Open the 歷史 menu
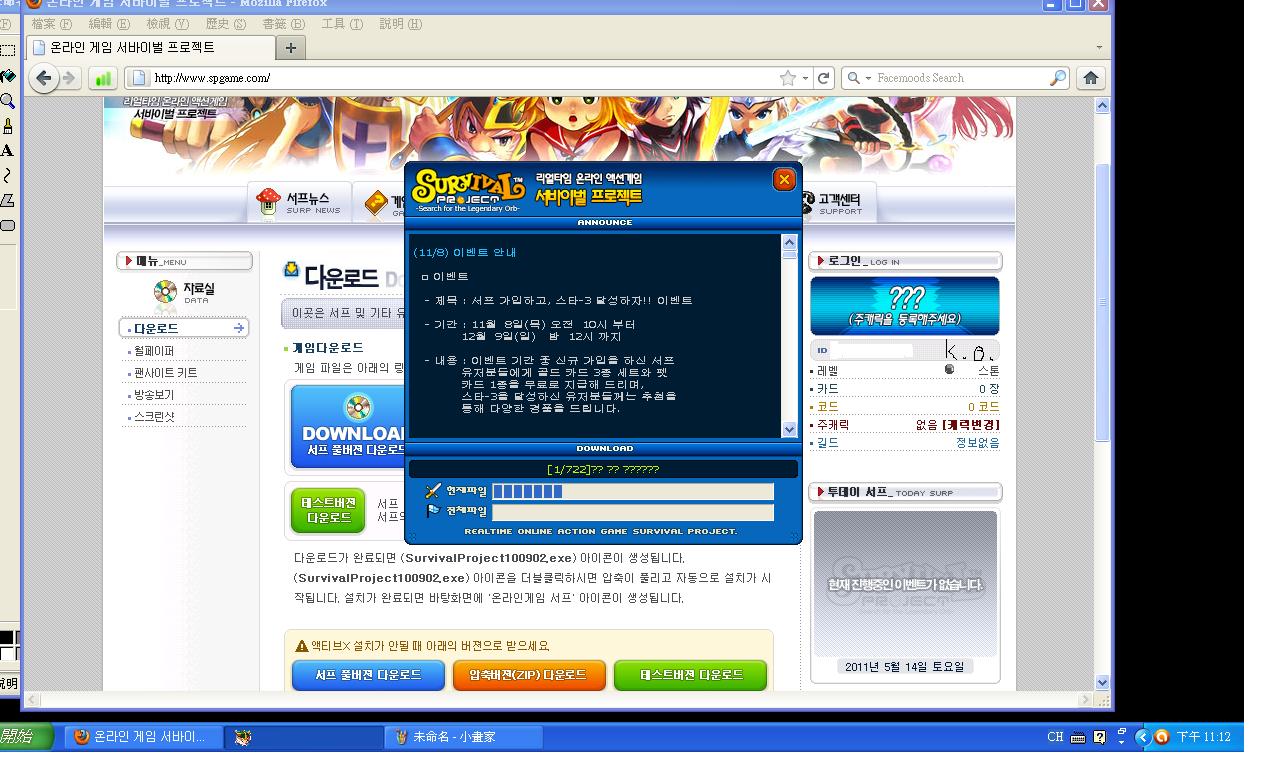Screen dimensions: 1280x768 click(x=225, y=24)
